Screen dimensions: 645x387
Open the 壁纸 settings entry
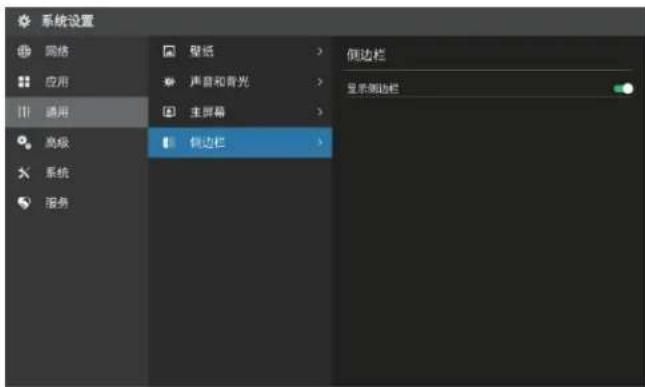(240, 51)
